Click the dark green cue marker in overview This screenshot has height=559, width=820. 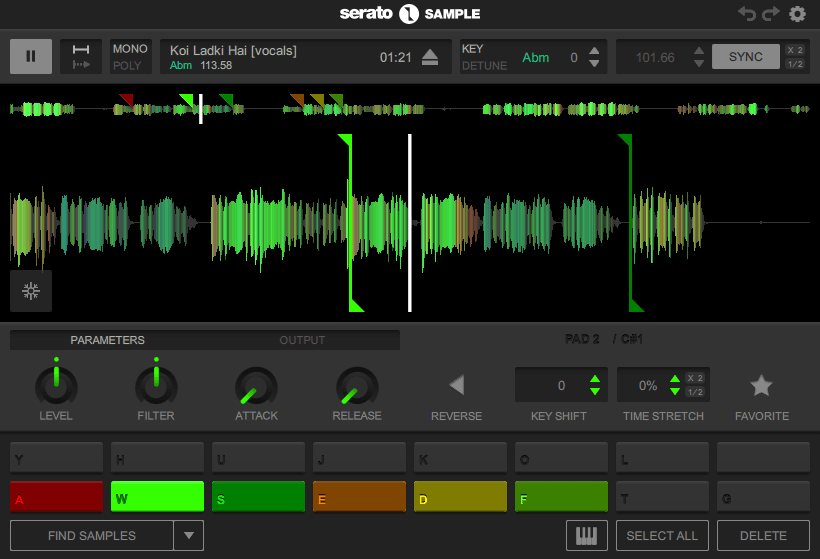[226, 99]
